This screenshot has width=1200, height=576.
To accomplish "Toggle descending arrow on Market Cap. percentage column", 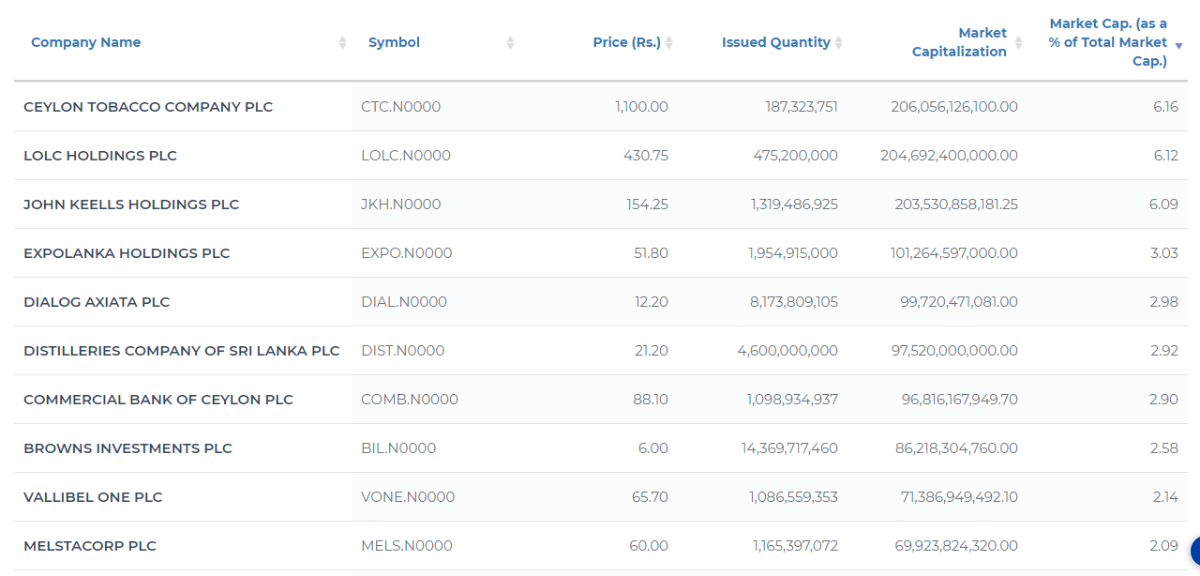I will click(1179, 46).
